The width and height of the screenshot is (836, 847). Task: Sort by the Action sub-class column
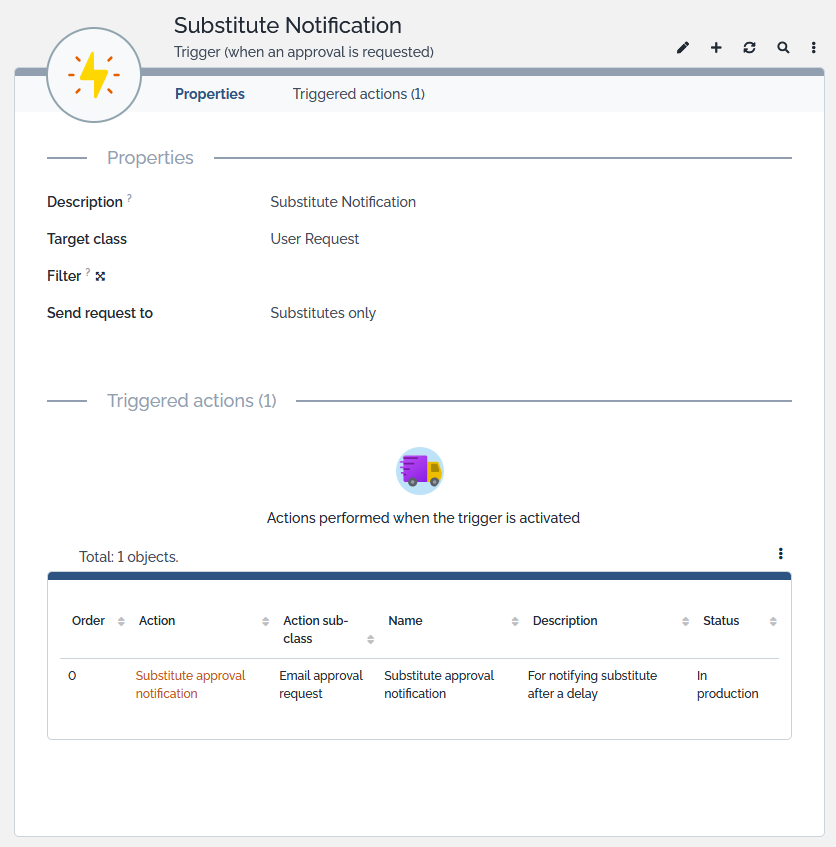(x=370, y=639)
